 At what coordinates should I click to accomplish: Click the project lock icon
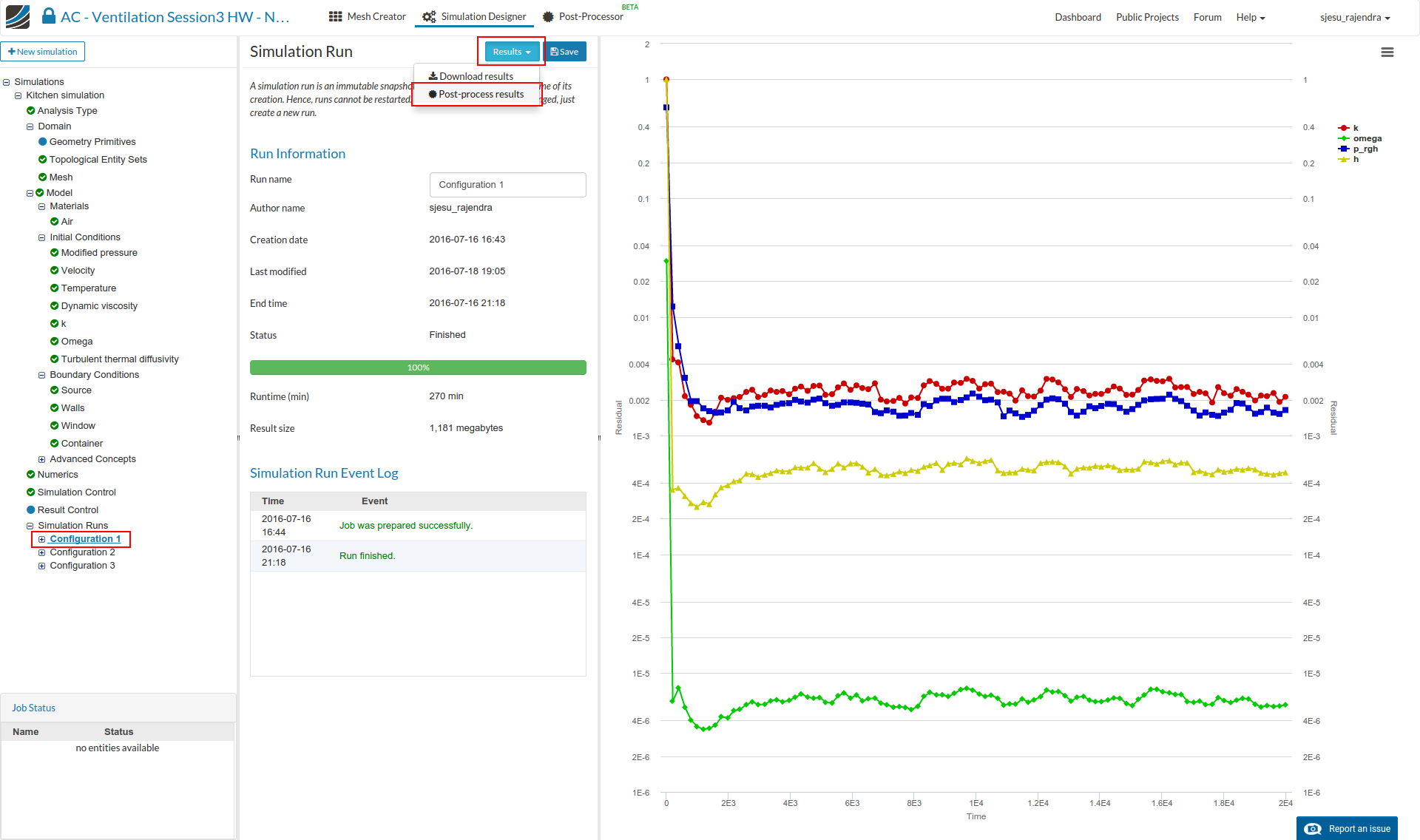click(49, 16)
